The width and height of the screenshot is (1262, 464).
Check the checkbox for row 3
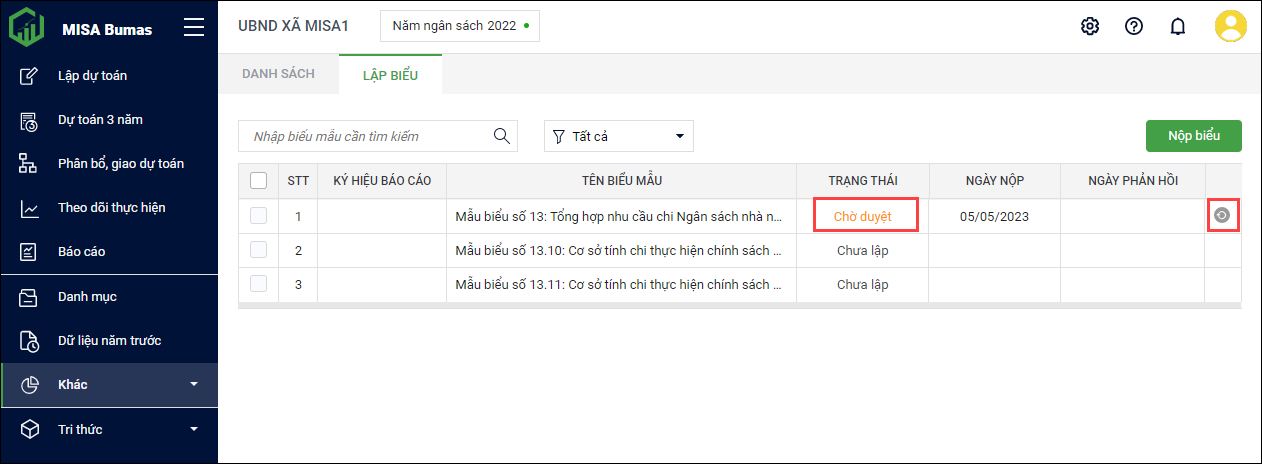pos(259,284)
